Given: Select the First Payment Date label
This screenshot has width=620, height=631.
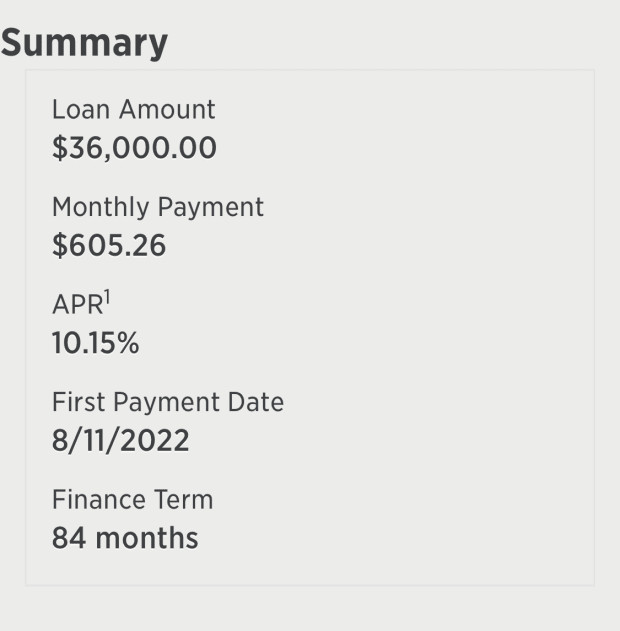Looking at the screenshot, I should [x=168, y=402].
